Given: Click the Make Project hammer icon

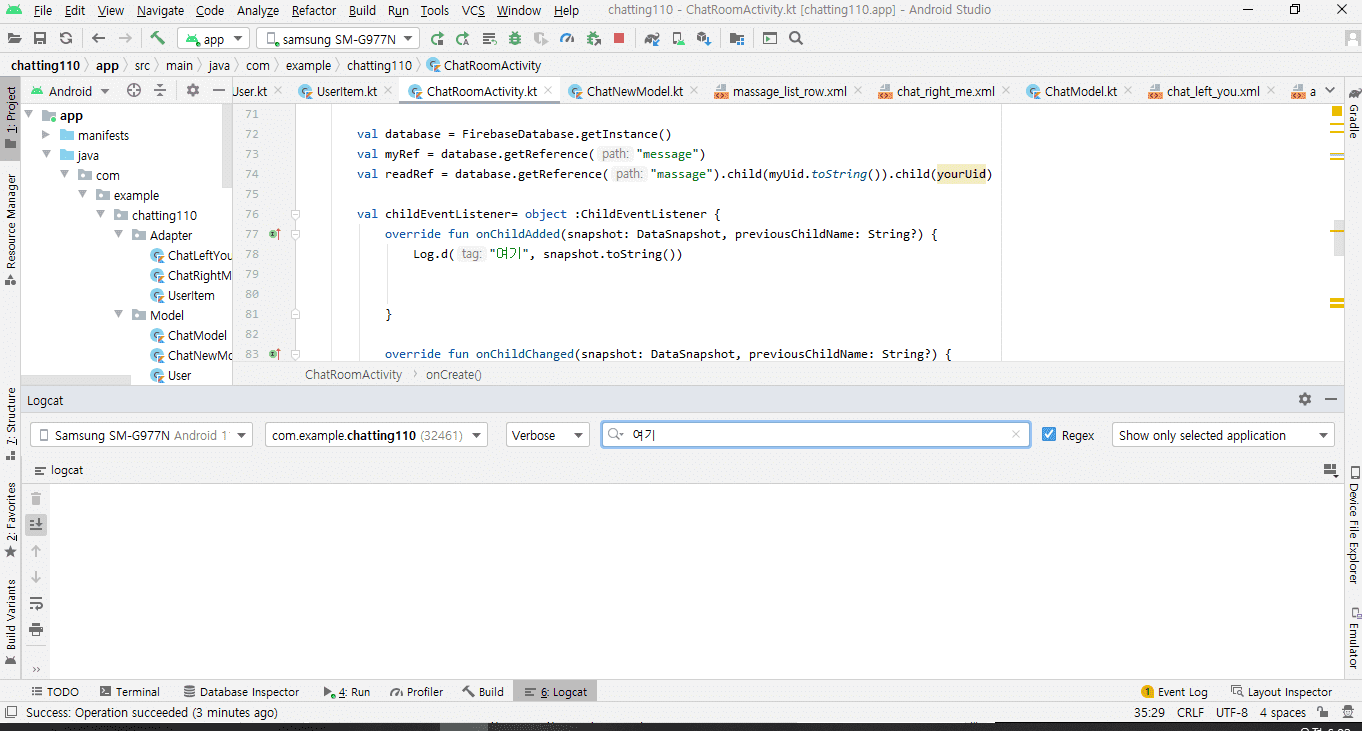Looking at the screenshot, I should [158, 39].
